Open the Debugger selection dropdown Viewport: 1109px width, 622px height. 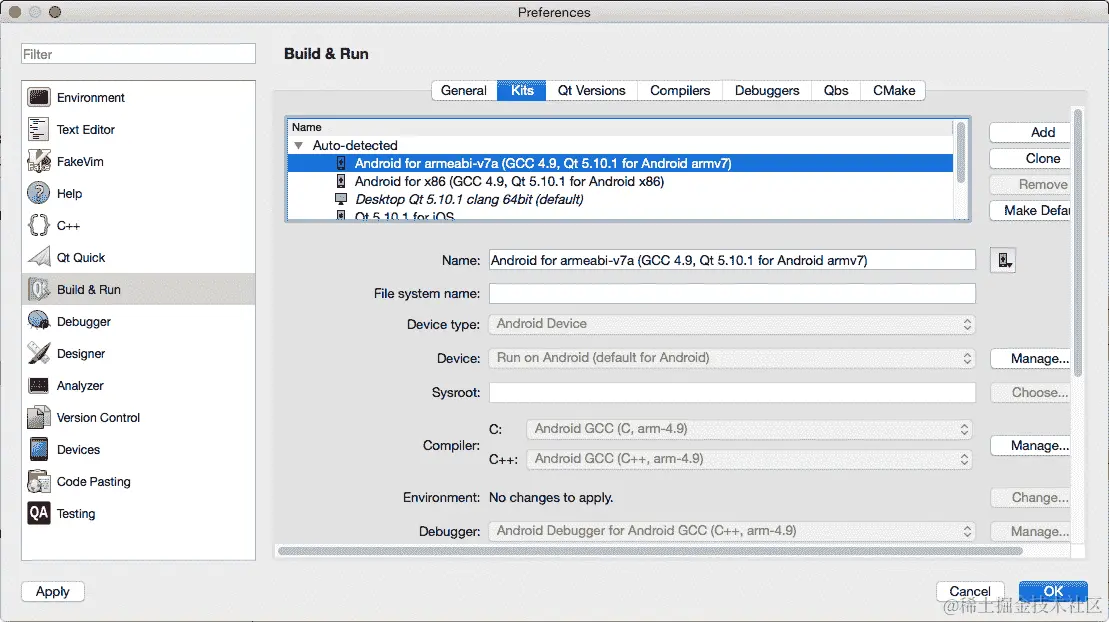pyautogui.click(x=732, y=531)
